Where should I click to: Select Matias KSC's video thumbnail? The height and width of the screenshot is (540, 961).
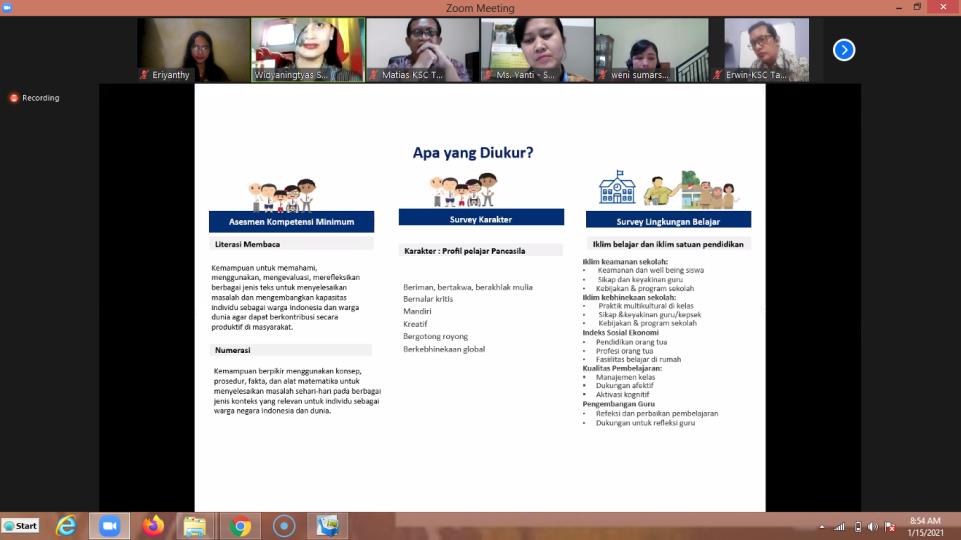[x=422, y=50]
